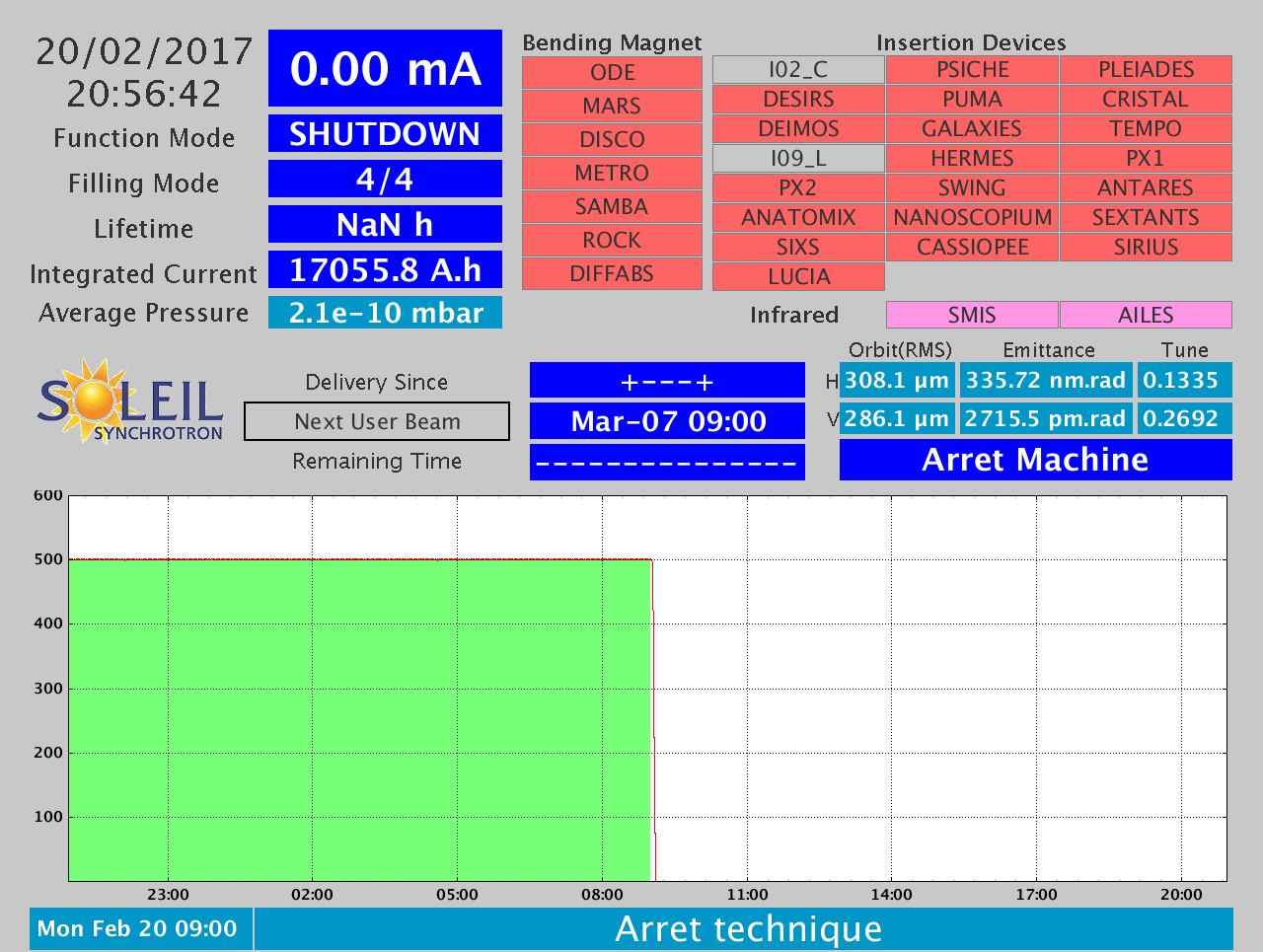1263x952 pixels.
Task: Select horizontal orbit value 308.1 µm
Action: tap(897, 380)
